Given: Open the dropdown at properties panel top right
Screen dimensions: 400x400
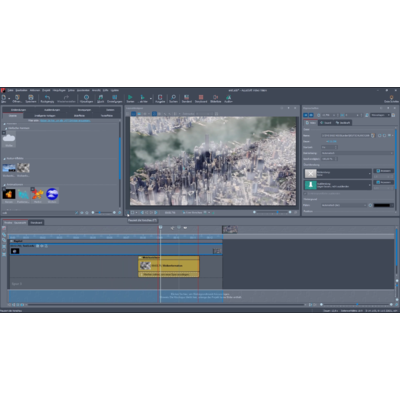Looking at the screenshot, I should click(x=381, y=115).
